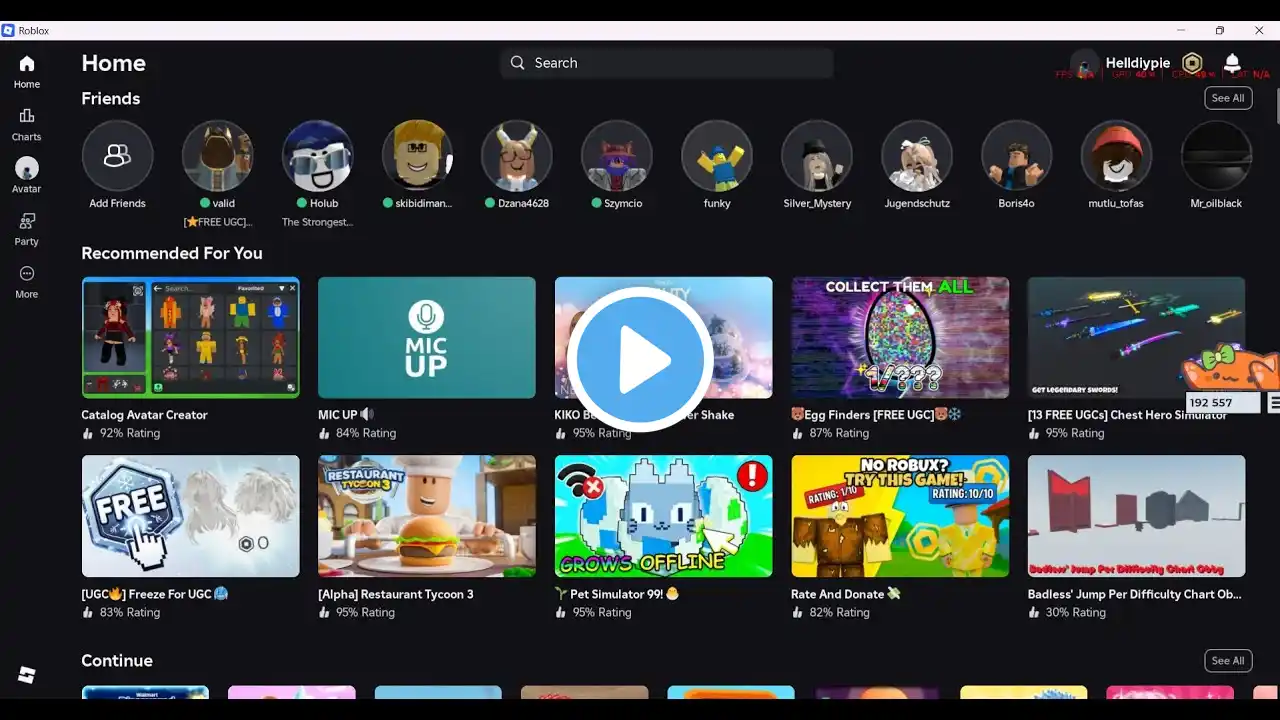The width and height of the screenshot is (1280, 720).
Task: Click the Catalog Avatar Creator title
Action: (144, 415)
